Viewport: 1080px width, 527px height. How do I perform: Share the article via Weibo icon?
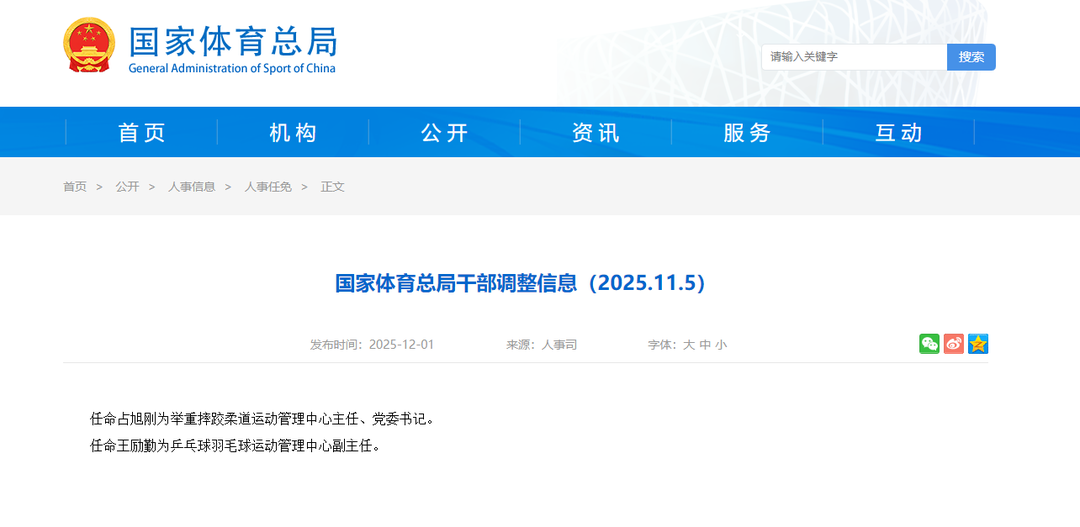[x=954, y=344]
